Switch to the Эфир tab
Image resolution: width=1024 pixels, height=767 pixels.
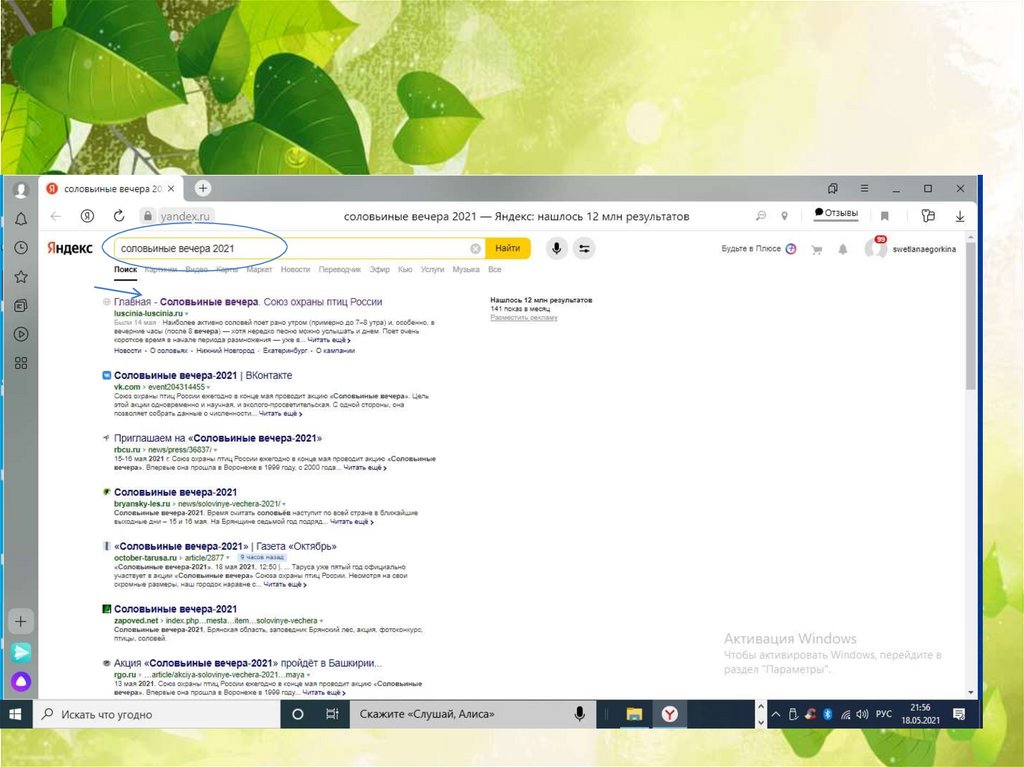pyautogui.click(x=379, y=269)
